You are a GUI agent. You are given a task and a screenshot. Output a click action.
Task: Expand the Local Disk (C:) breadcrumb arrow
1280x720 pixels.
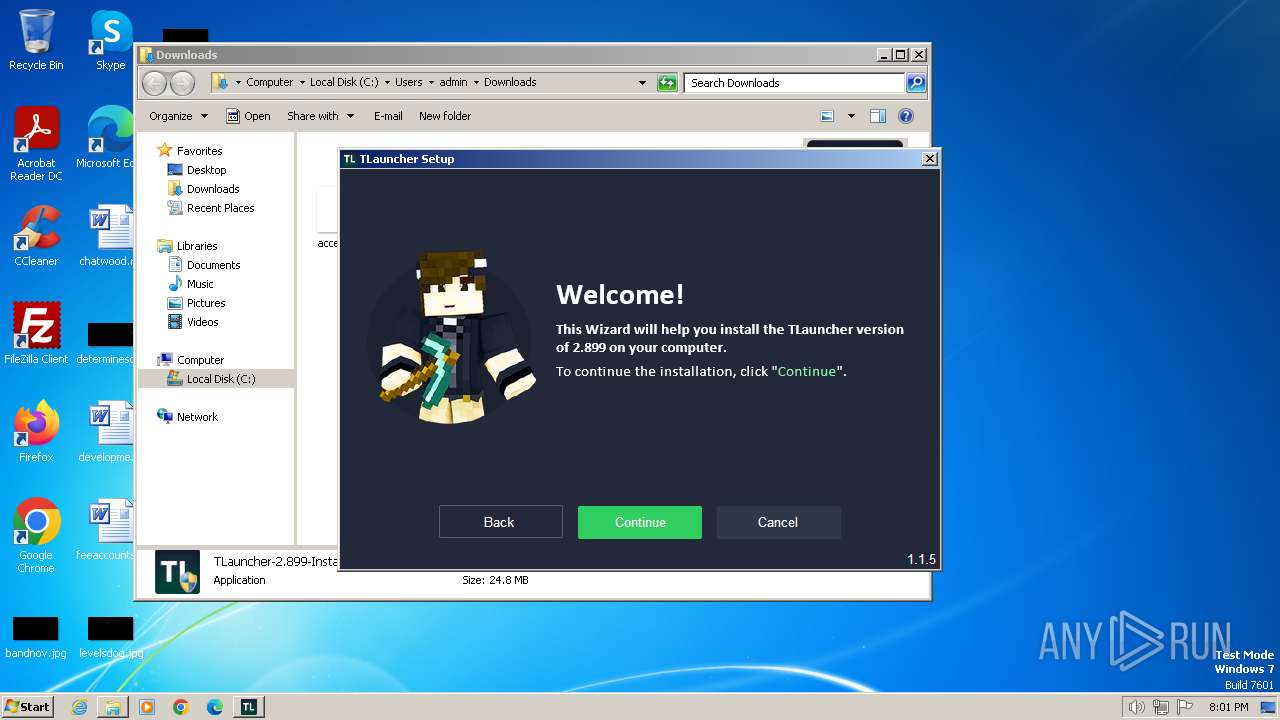387,83
